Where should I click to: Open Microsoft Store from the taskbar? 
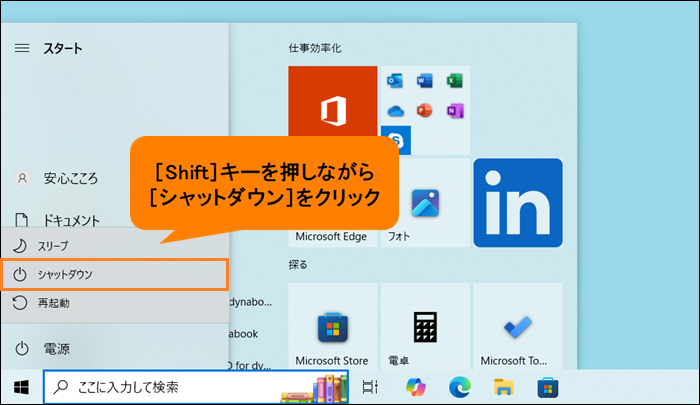click(x=548, y=387)
